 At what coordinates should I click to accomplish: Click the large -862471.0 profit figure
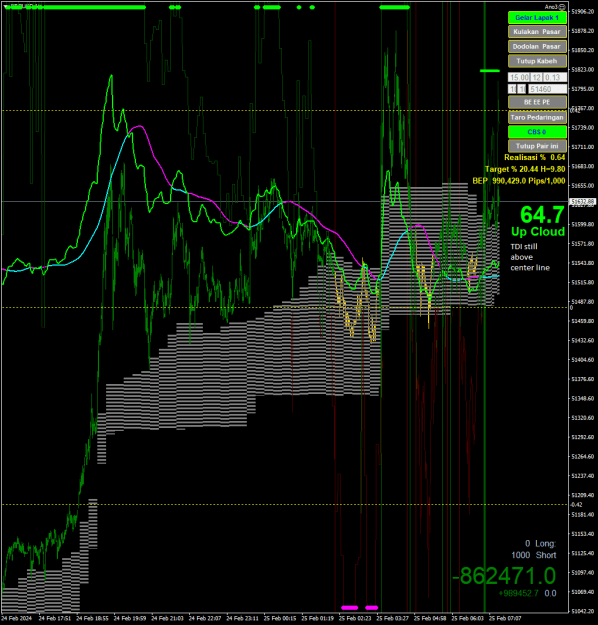tap(504, 576)
